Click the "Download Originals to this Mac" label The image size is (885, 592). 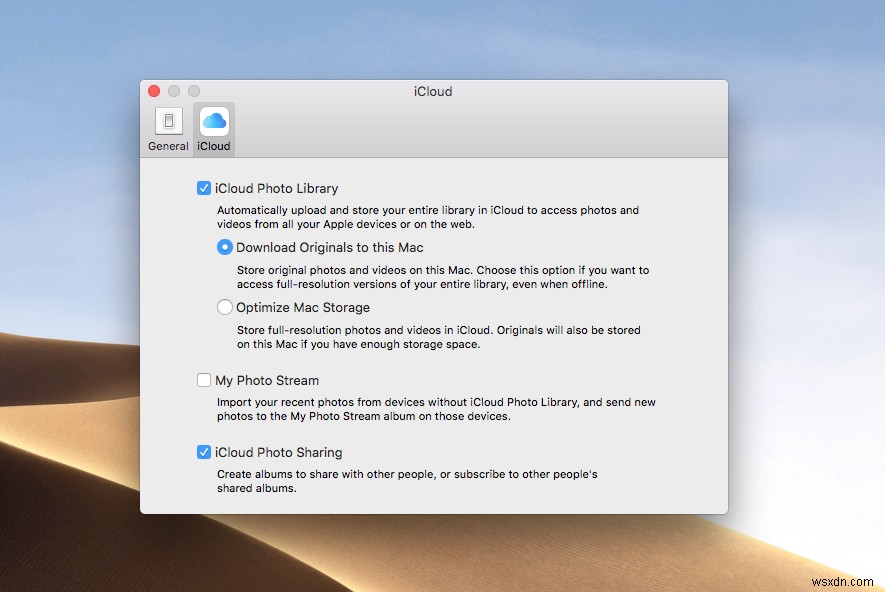pos(330,247)
